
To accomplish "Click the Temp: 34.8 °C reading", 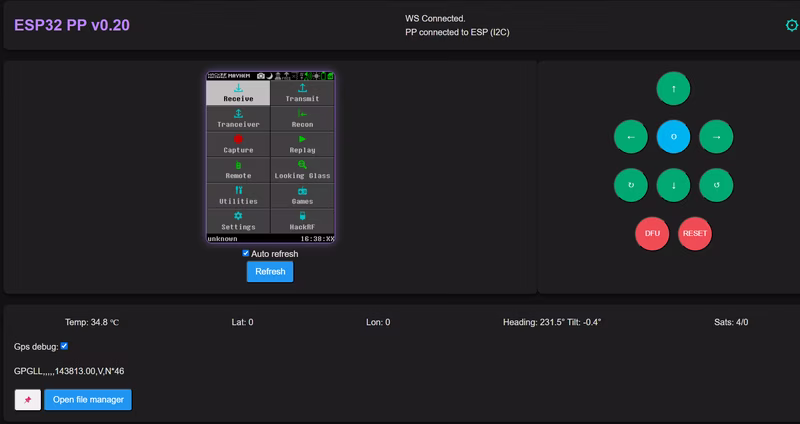I will coord(92,322).
